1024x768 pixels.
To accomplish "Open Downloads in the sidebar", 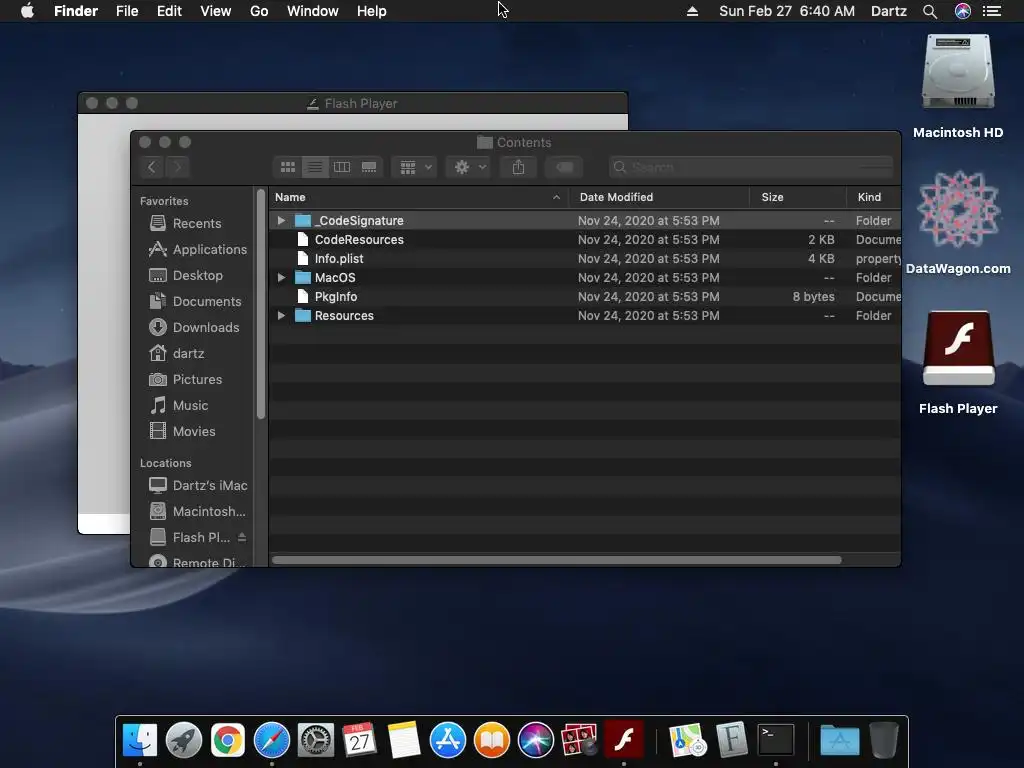I will point(196,327).
